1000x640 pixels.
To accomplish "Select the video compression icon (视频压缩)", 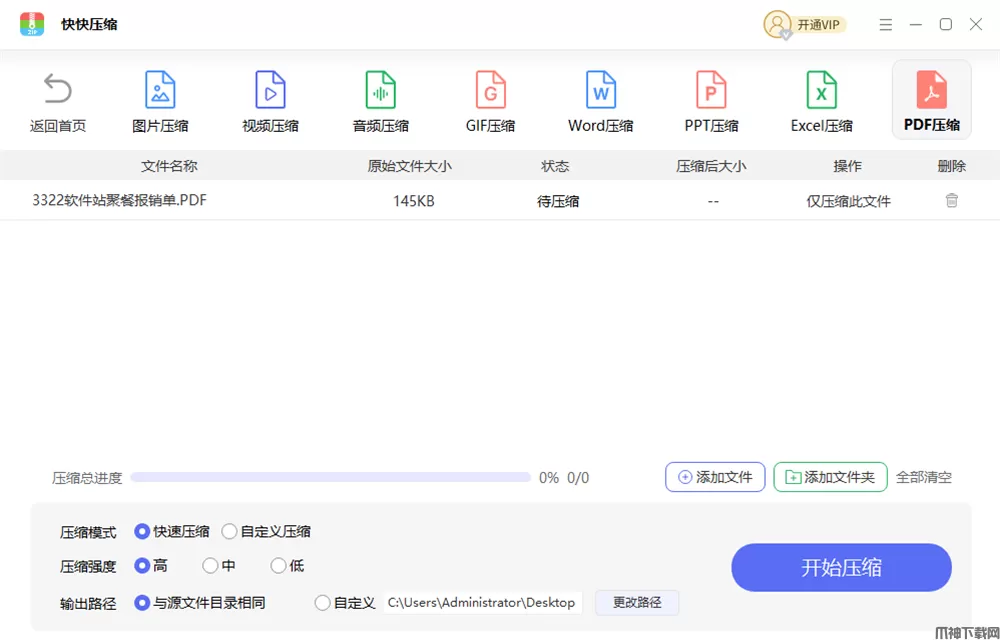I will (270, 90).
